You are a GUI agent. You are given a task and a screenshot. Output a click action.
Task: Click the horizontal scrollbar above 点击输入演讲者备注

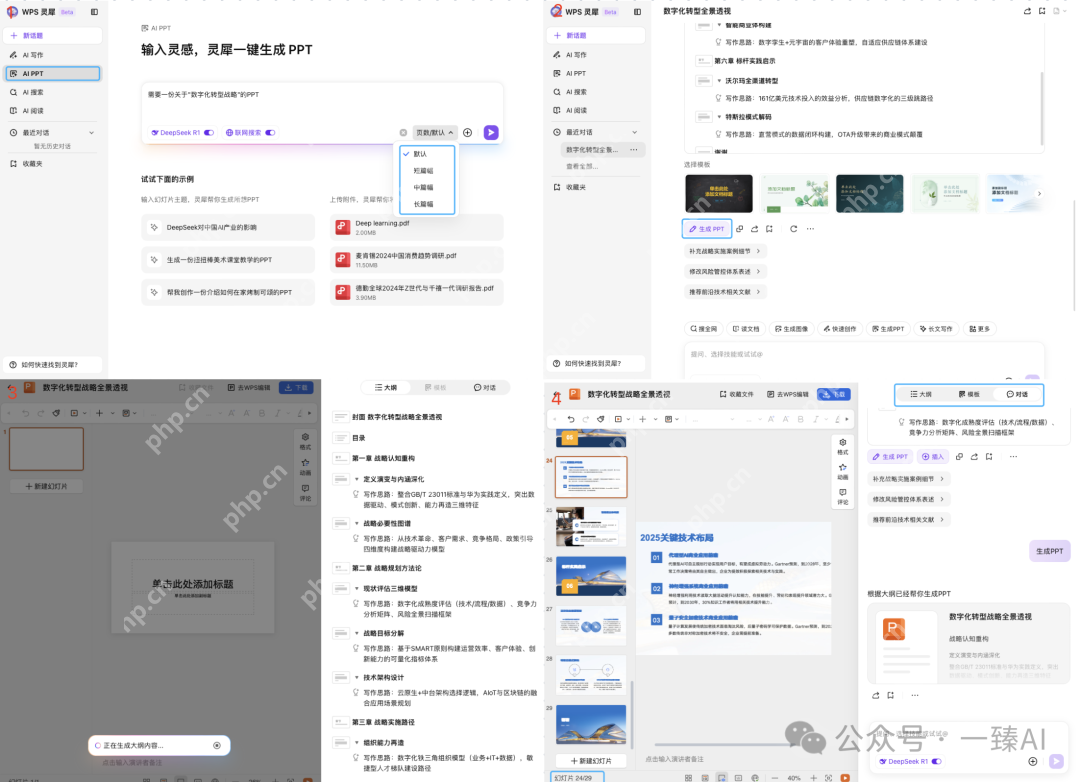(x=723, y=744)
